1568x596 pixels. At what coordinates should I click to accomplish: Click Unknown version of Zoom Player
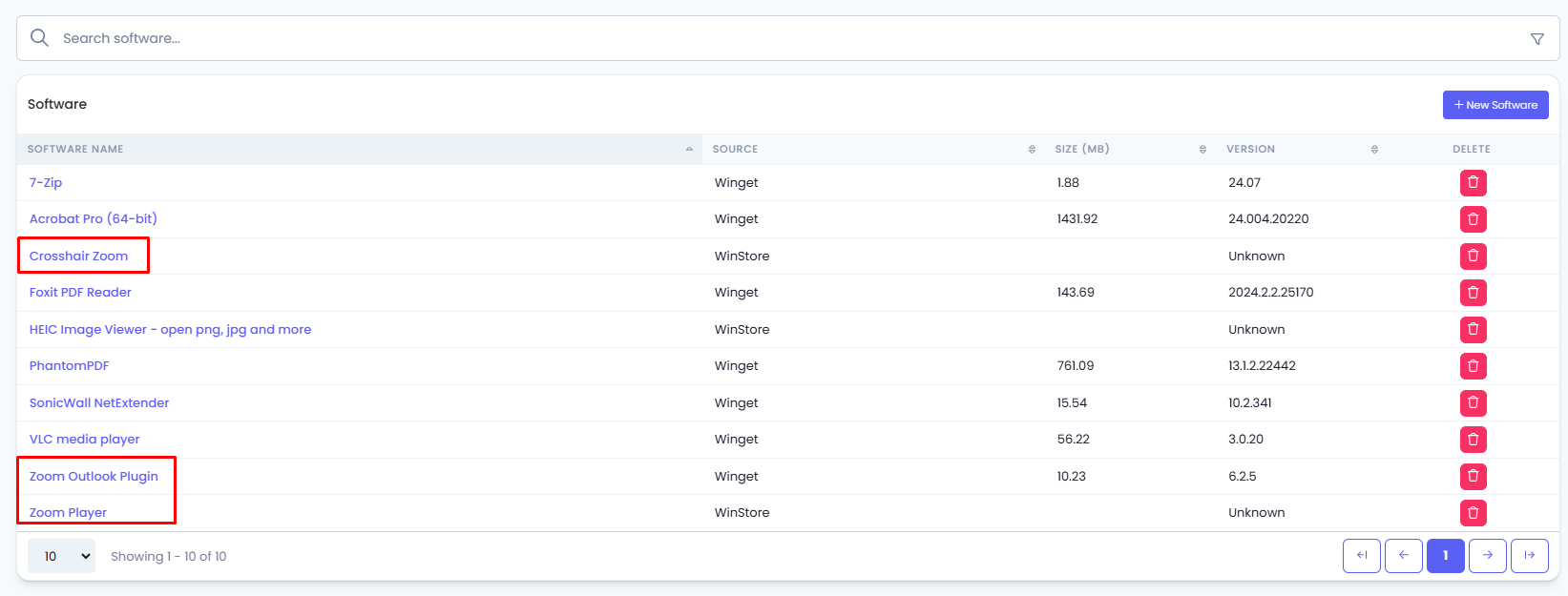[1256, 512]
